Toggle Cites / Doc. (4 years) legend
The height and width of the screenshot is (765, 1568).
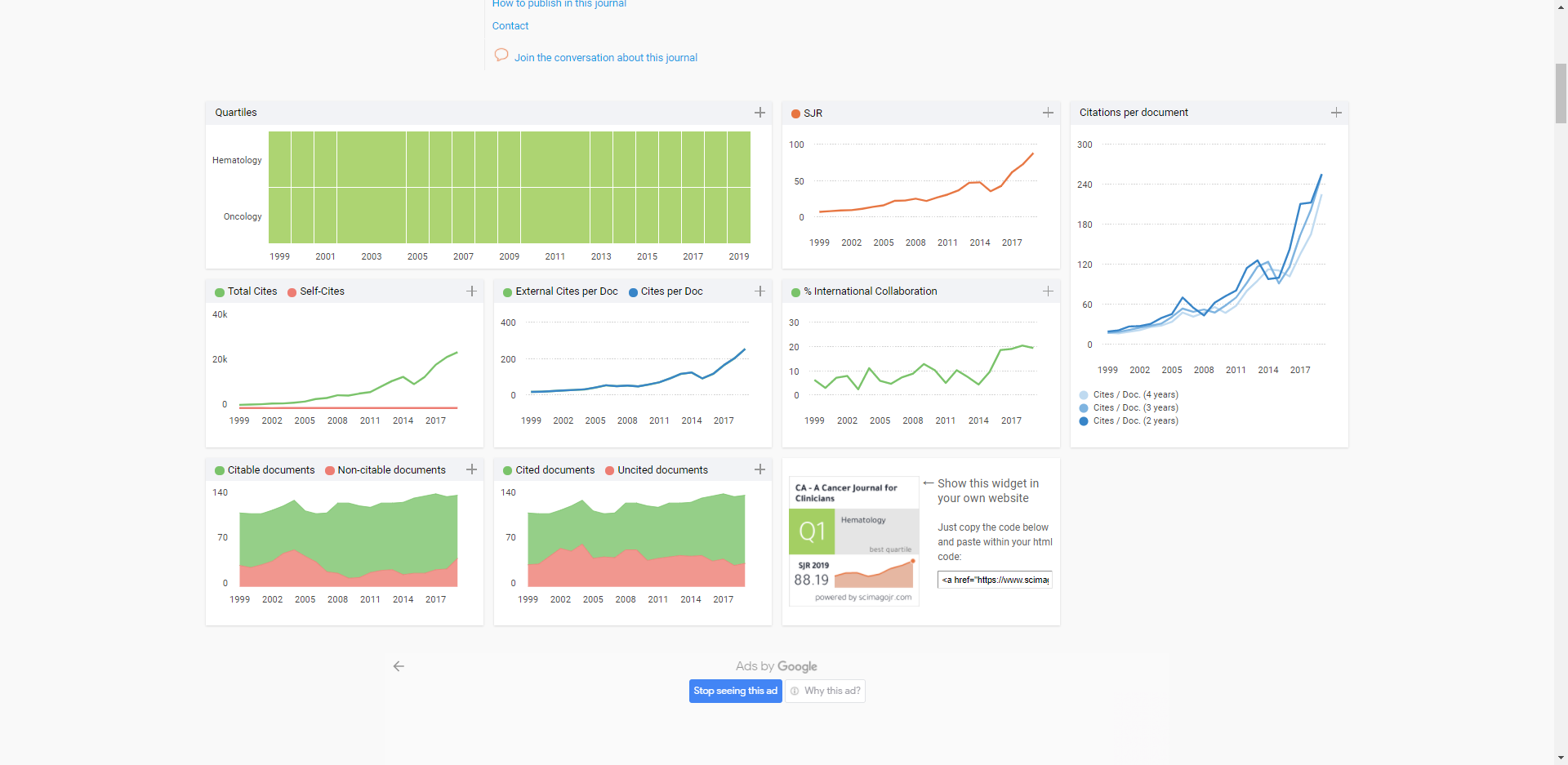(x=1129, y=395)
